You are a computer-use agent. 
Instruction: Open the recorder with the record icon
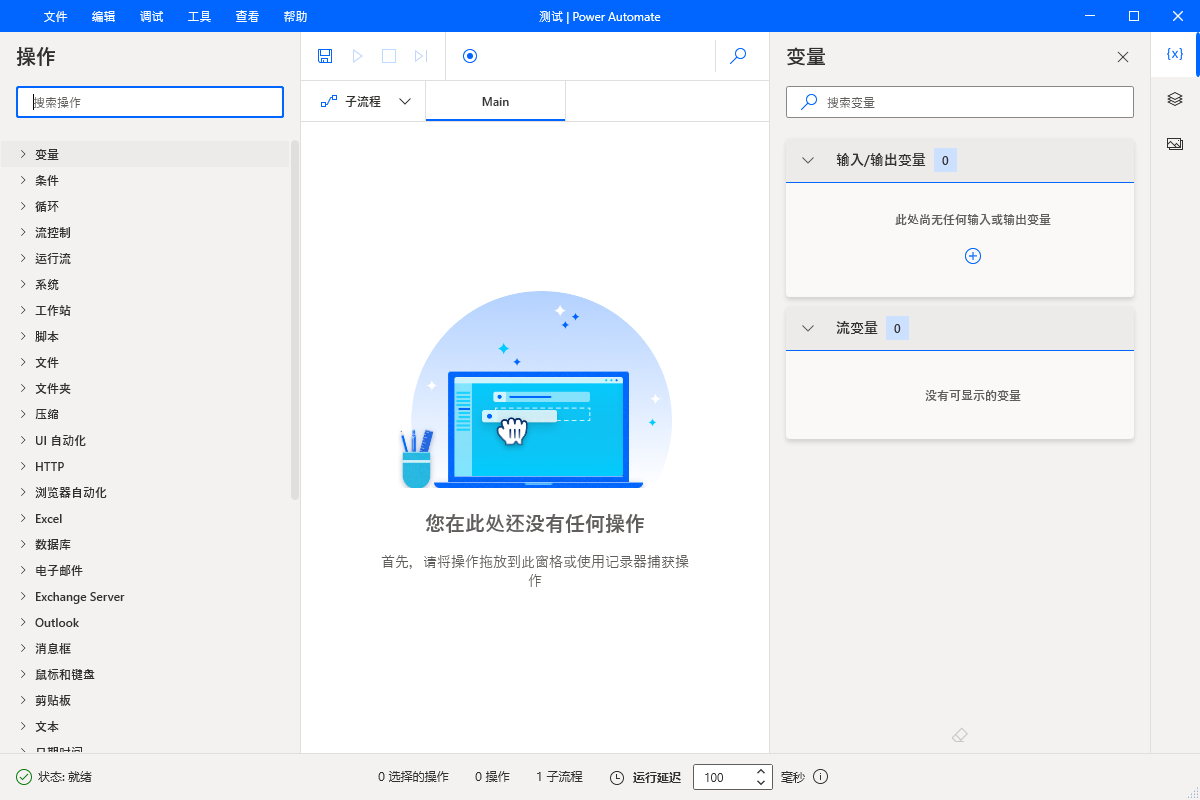coord(469,56)
